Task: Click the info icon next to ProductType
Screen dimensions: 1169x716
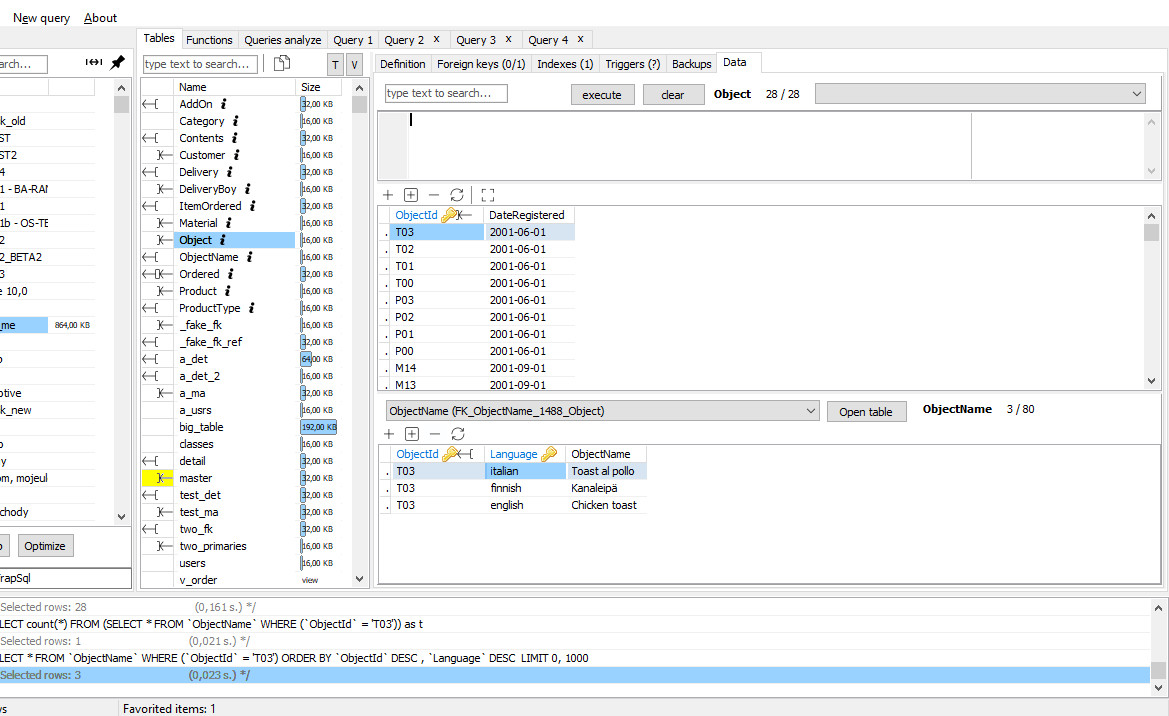Action: pos(252,308)
